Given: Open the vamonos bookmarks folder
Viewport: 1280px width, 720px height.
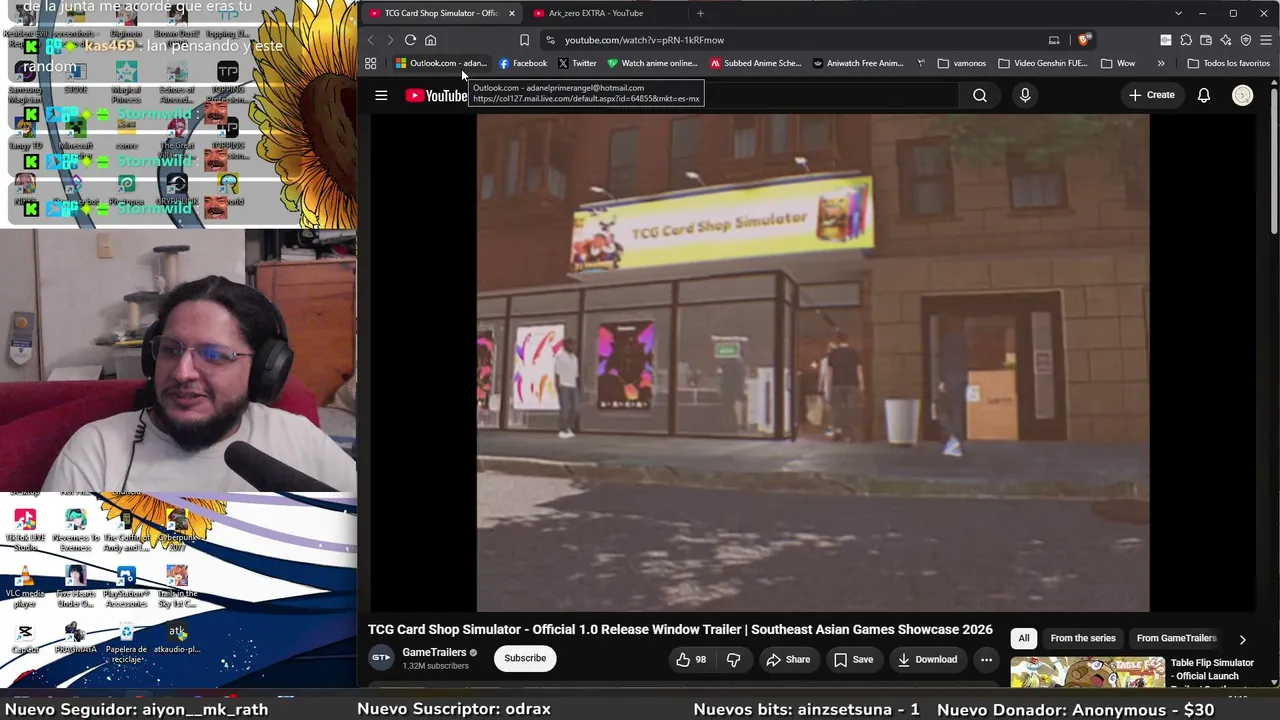Looking at the screenshot, I should click(x=962, y=63).
